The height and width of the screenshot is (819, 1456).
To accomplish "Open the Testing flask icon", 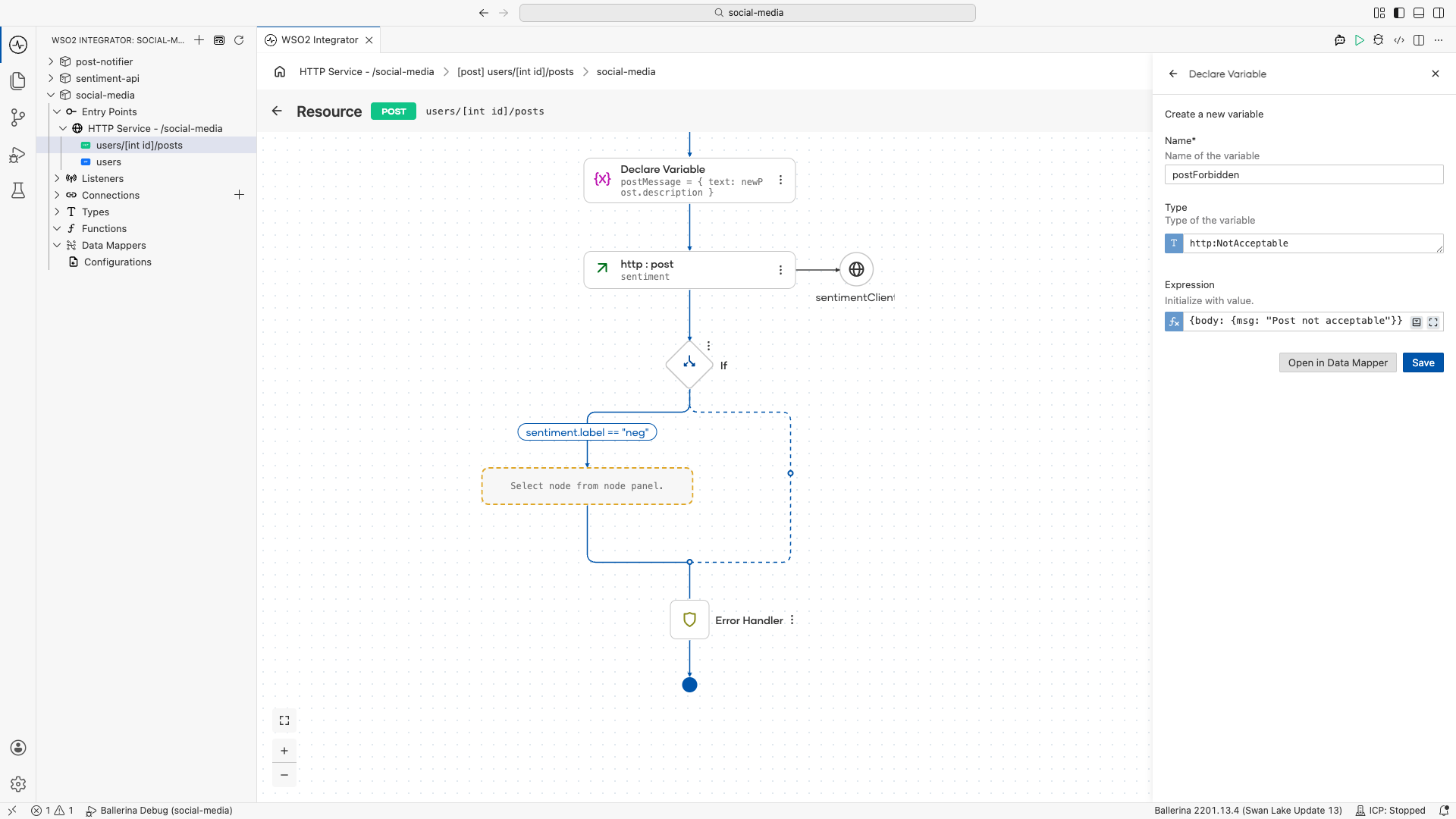I will (x=18, y=190).
